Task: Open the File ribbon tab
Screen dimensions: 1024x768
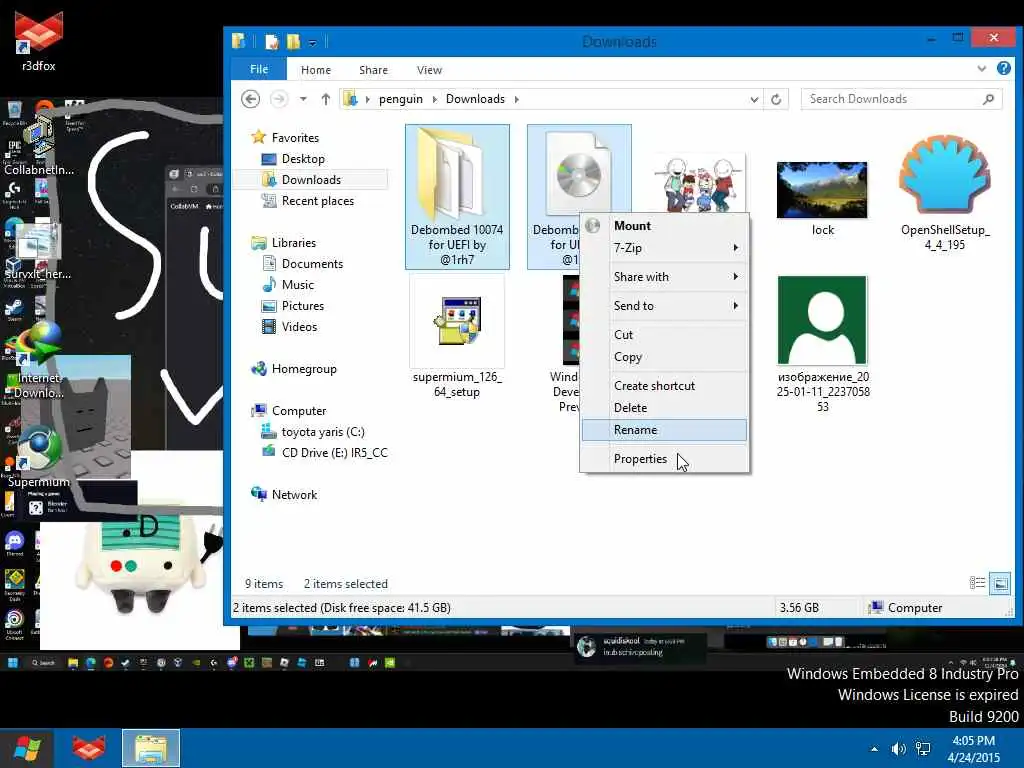Action: point(259,69)
